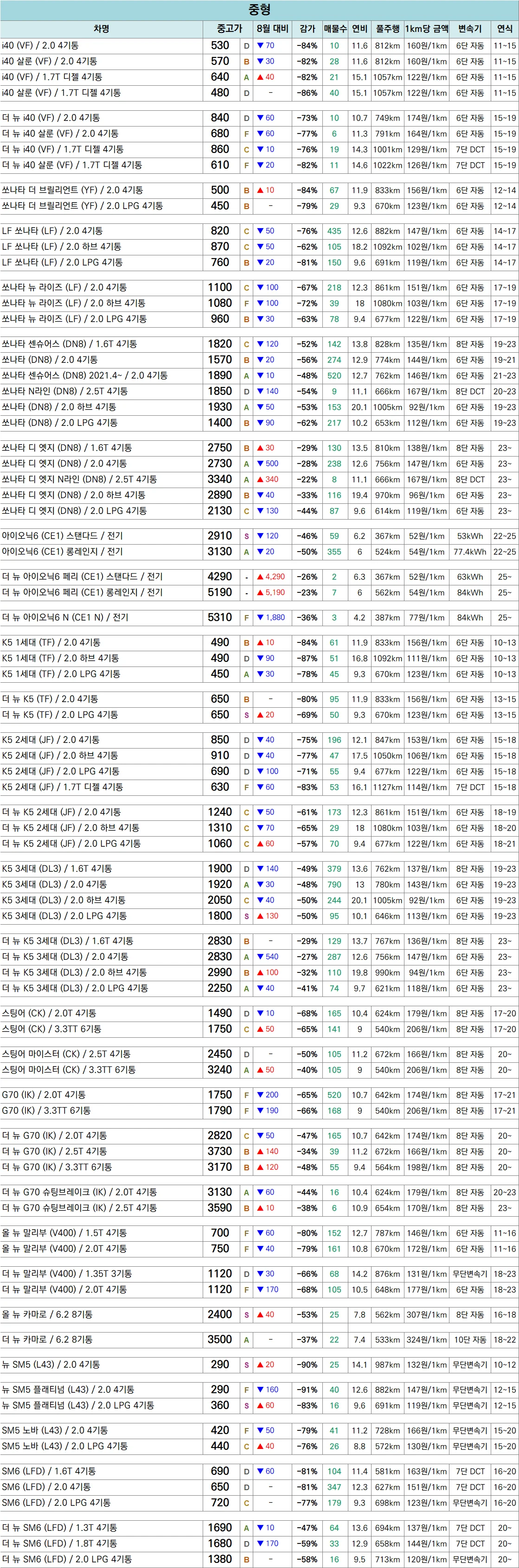Click the "차명" column header
Screen dimensions: 519x1568
tap(101, 29)
